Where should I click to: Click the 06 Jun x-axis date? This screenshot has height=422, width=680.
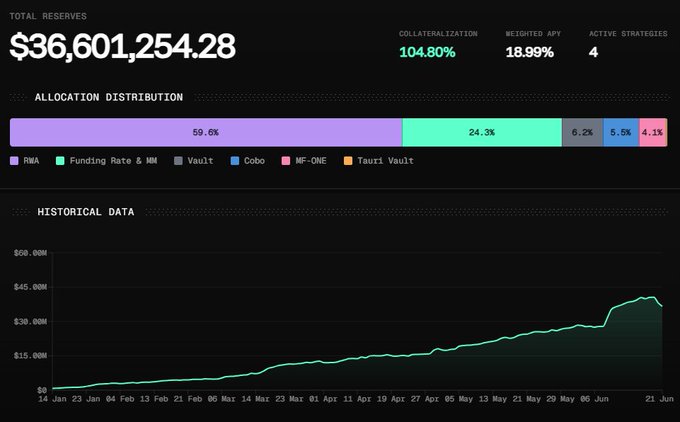594,399
